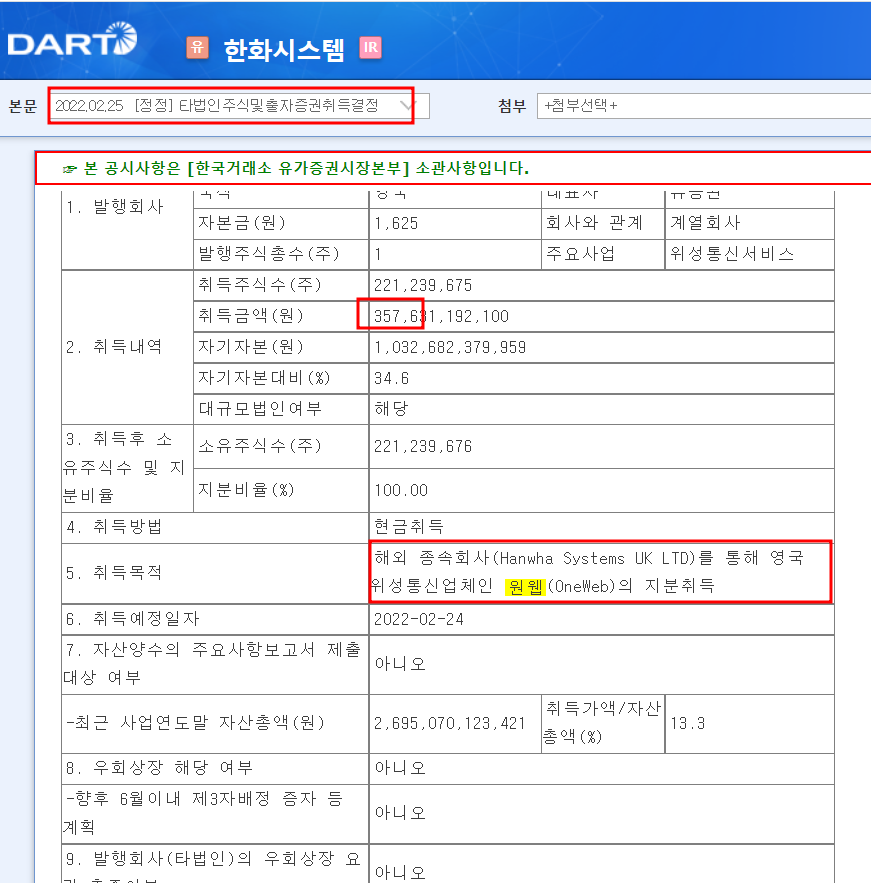
Task: Click the 취득가액/자산총액(%) label
Action: tap(602, 724)
